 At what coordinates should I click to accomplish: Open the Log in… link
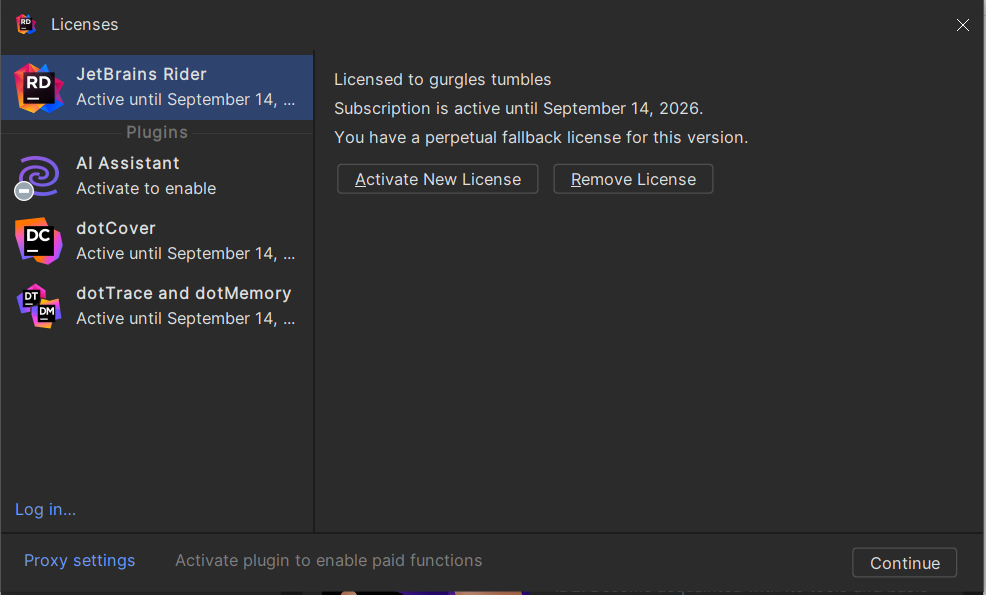click(x=45, y=509)
